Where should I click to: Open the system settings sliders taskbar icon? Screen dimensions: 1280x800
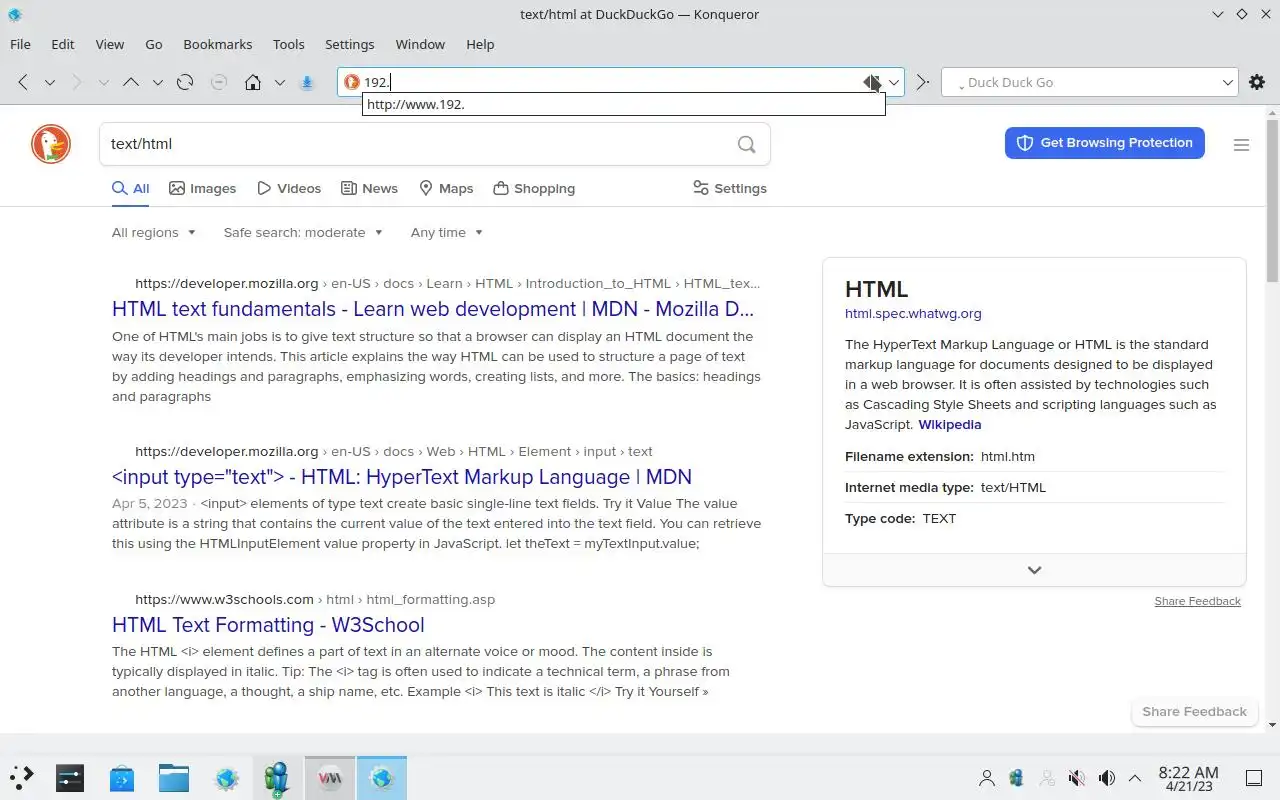[70, 777]
